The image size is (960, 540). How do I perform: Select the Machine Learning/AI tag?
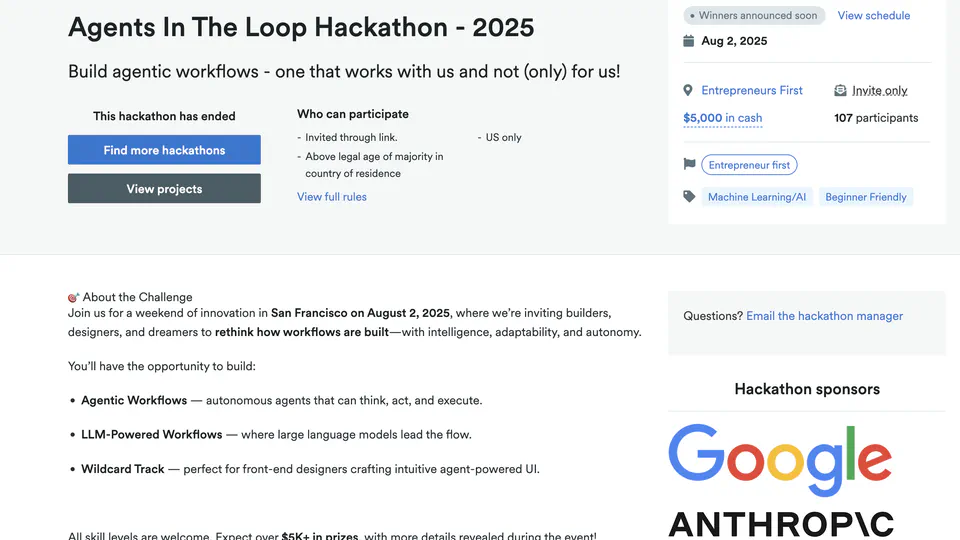coord(757,197)
